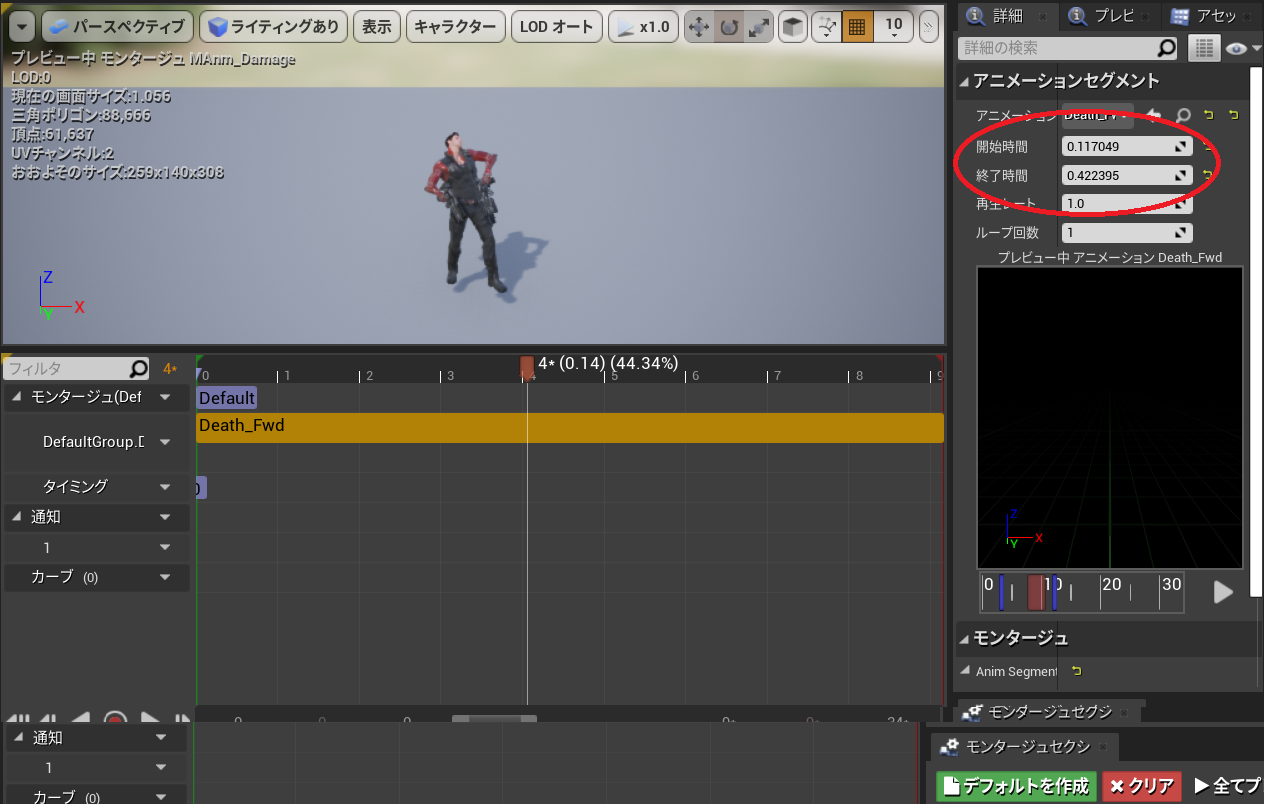Screen dimensions: 1264x804
Task: Collapse the モンタージュ(Def track group
Action: [18, 397]
